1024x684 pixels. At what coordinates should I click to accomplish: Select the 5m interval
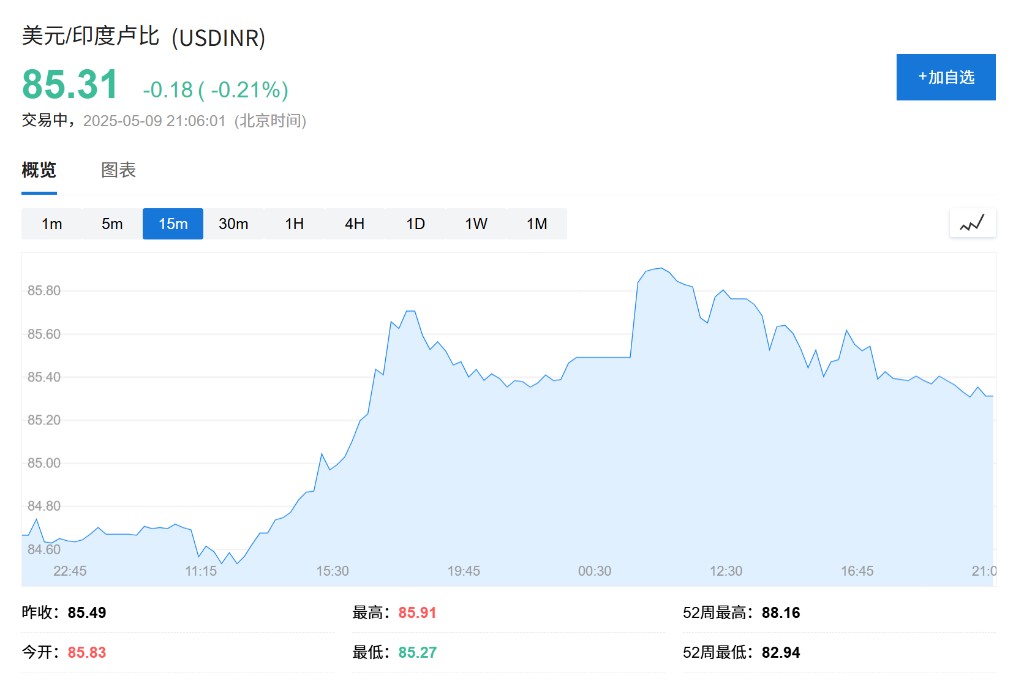112,224
